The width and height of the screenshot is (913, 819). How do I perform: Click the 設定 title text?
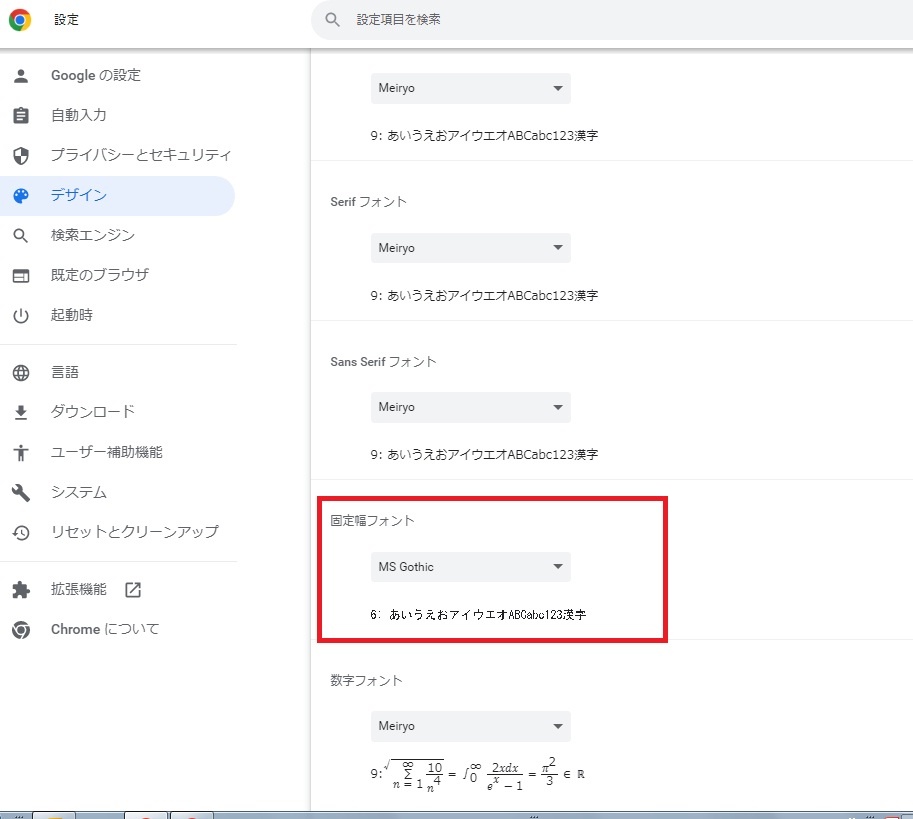pyautogui.click(x=66, y=20)
